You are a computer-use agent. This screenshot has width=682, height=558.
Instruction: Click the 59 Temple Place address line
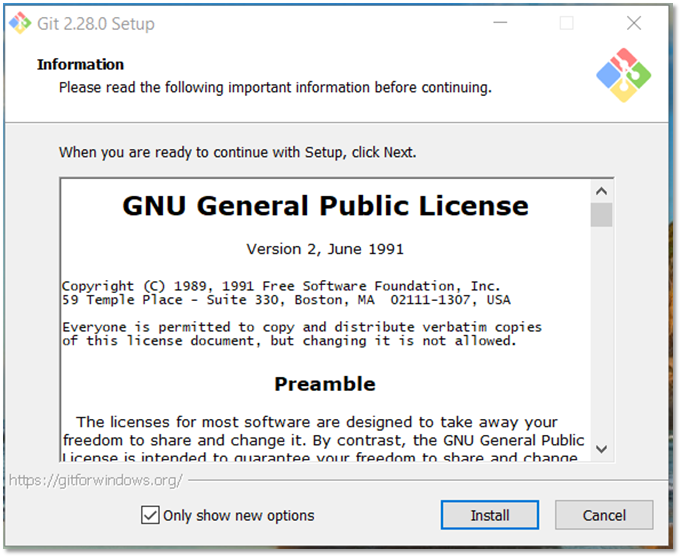coord(286,300)
